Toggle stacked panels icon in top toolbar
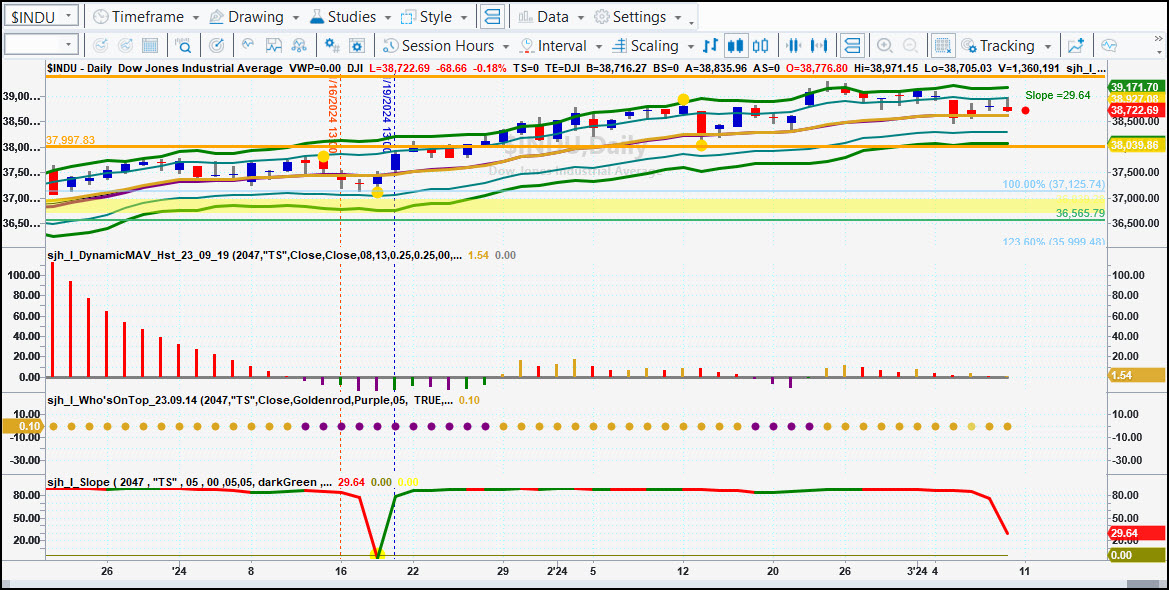The image size is (1169, 590). click(x=491, y=16)
